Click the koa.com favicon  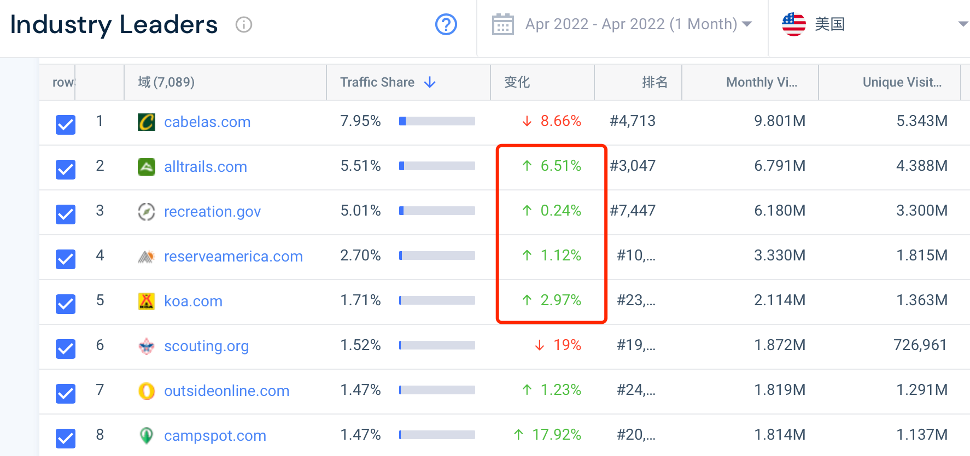(x=146, y=301)
